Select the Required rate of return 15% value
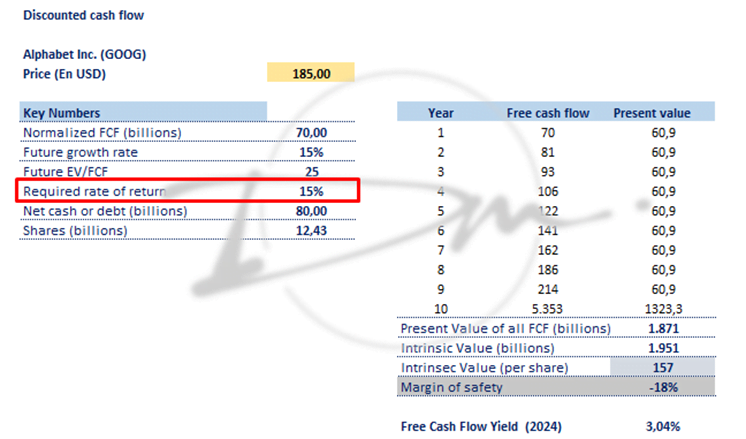The width and height of the screenshot is (746, 439). pos(311,191)
